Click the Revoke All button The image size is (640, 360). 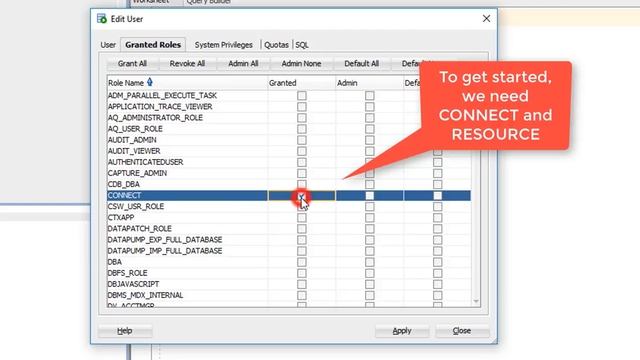click(187, 64)
